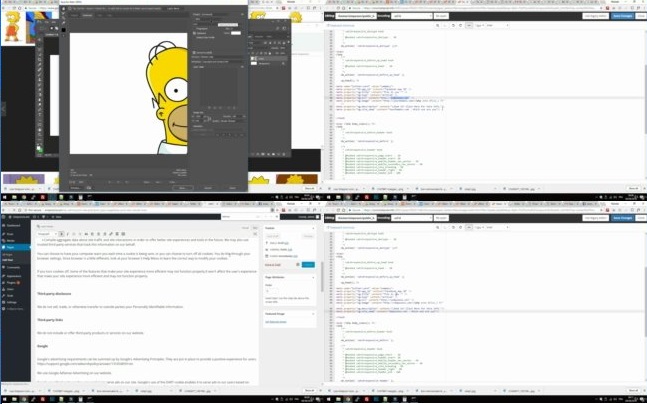Screen dimensions: 647x404
Task: Click the Set featured image link
Action: (276, 322)
